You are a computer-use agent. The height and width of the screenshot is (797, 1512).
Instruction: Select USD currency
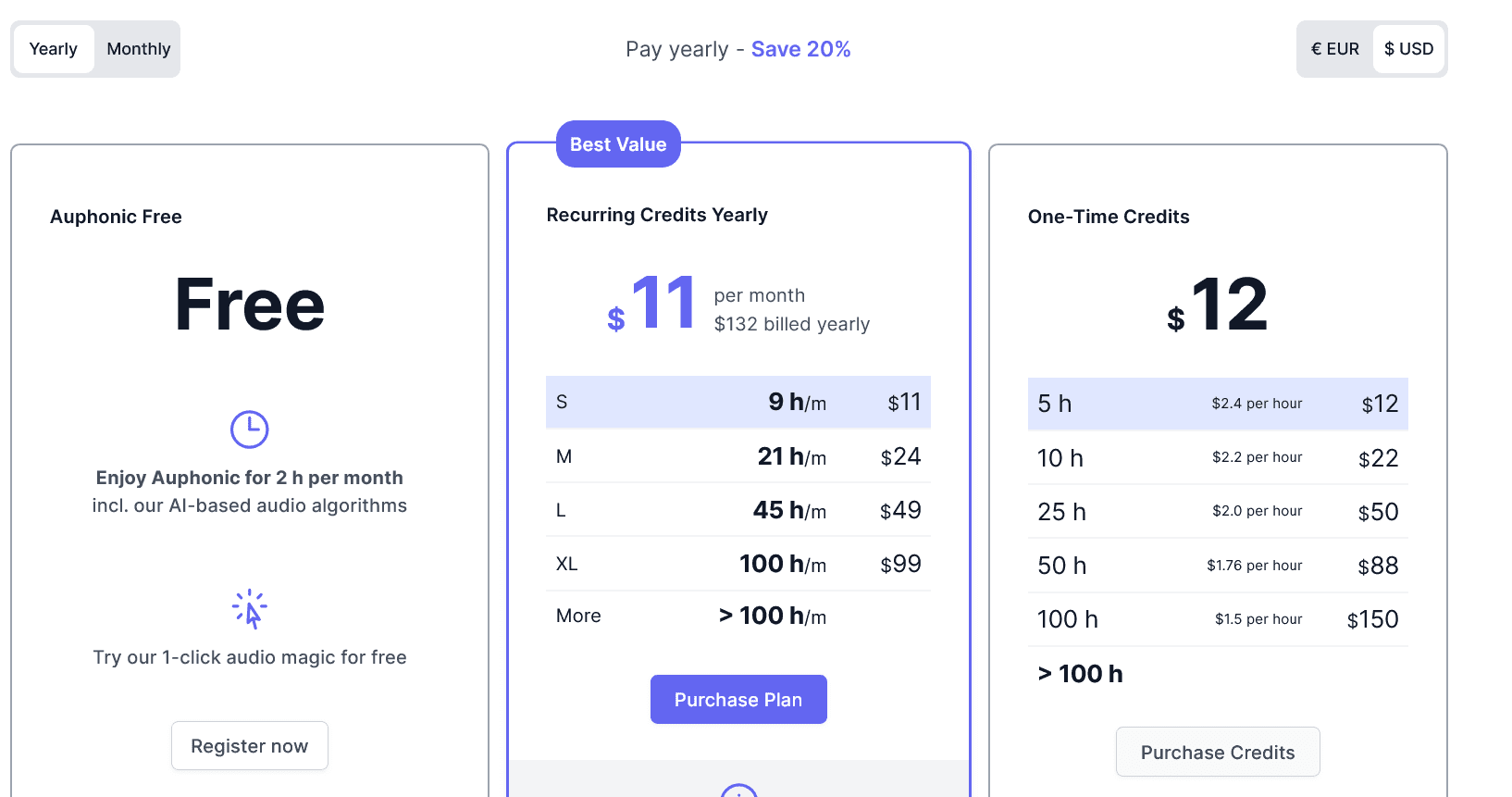coord(1408,49)
